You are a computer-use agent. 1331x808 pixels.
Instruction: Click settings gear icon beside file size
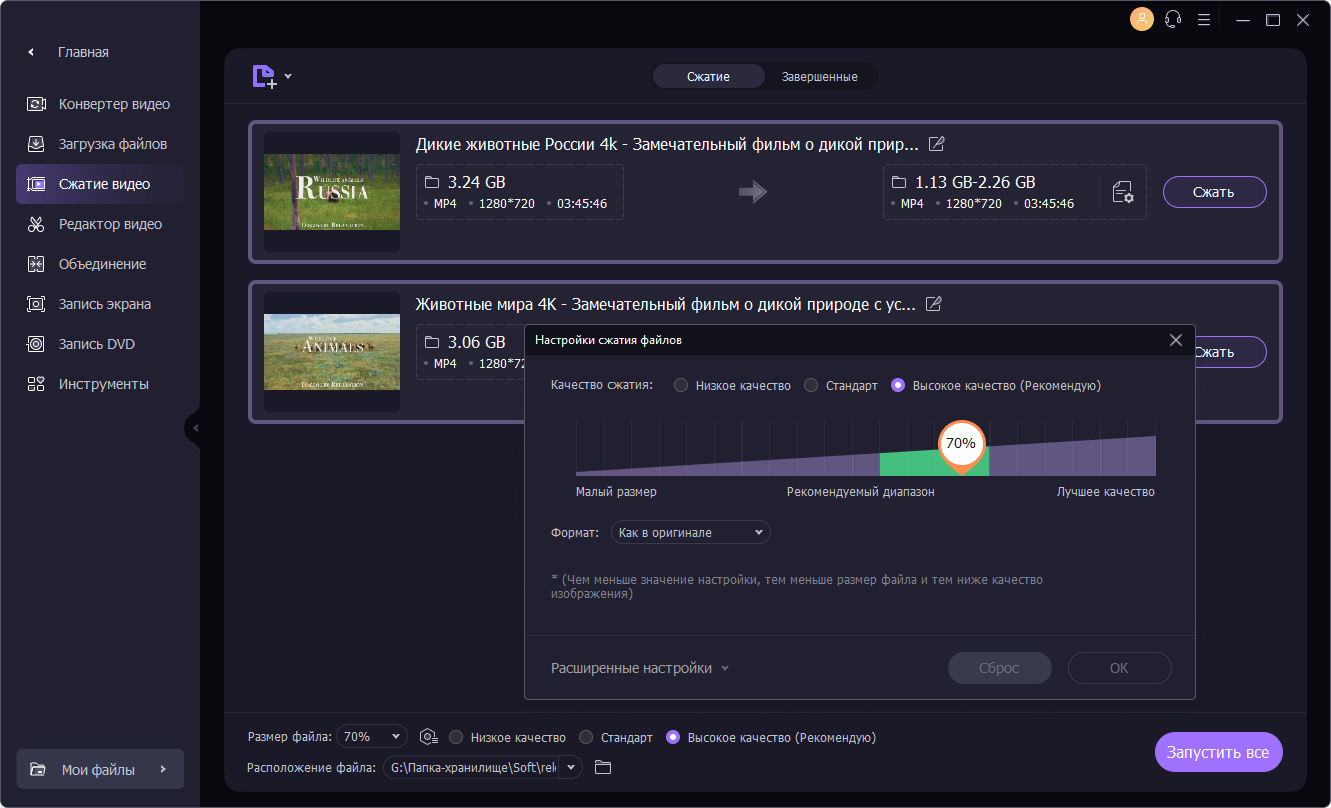click(x=429, y=737)
